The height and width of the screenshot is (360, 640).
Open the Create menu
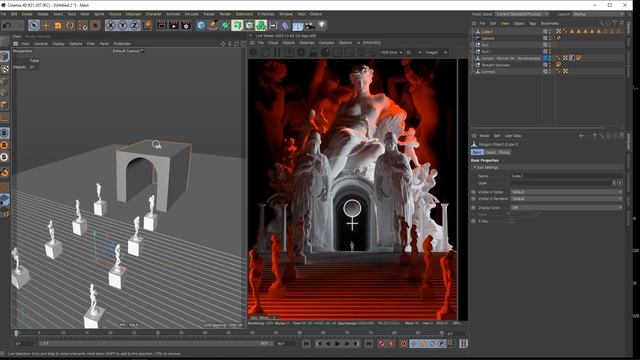pos(27,14)
